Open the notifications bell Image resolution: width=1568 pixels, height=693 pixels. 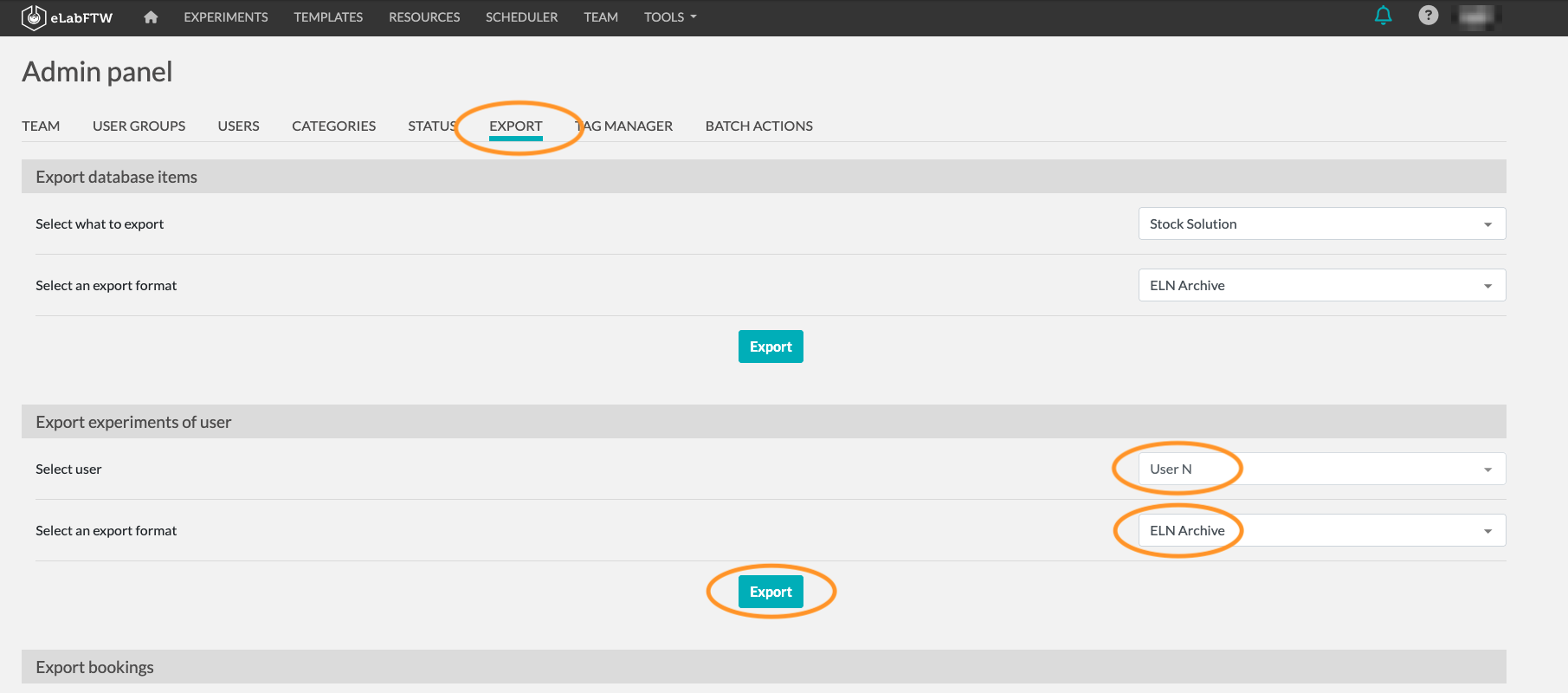(1384, 16)
